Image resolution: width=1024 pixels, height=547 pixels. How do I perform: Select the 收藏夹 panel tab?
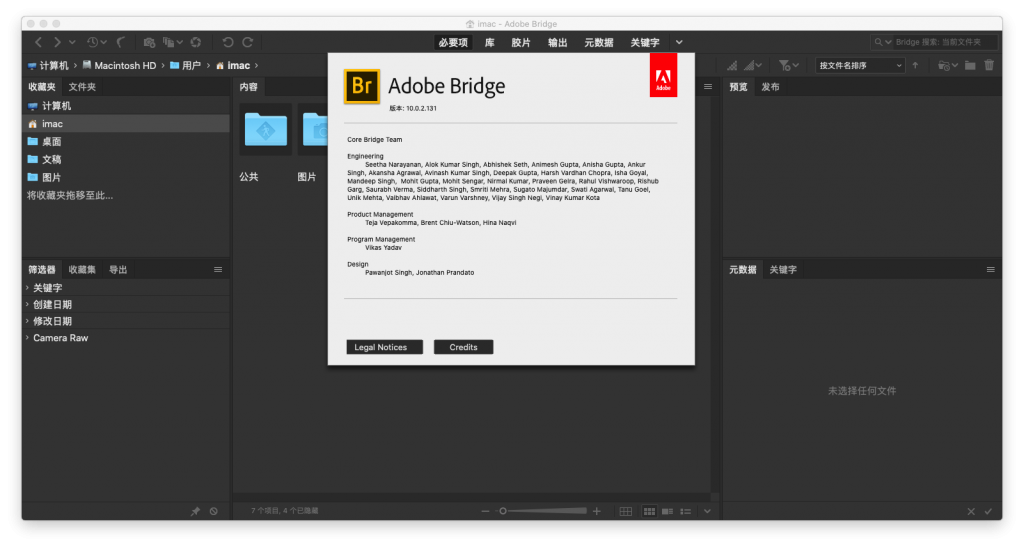click(x=42, y=87)
